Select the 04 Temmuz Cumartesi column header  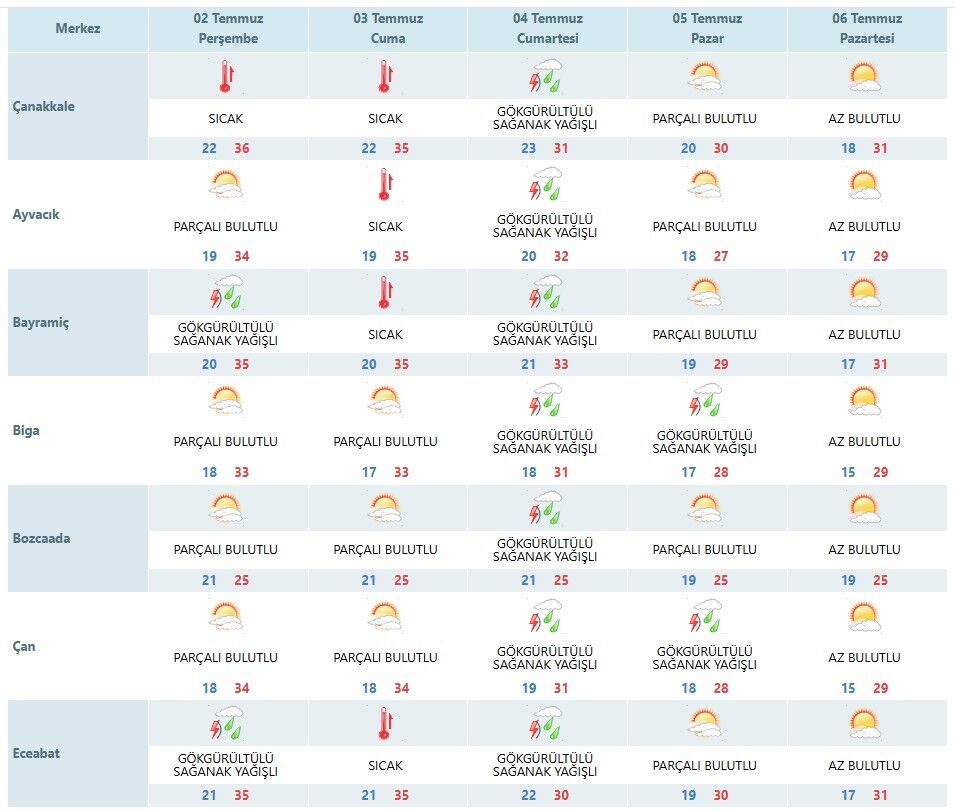click(x=548, y=29)
